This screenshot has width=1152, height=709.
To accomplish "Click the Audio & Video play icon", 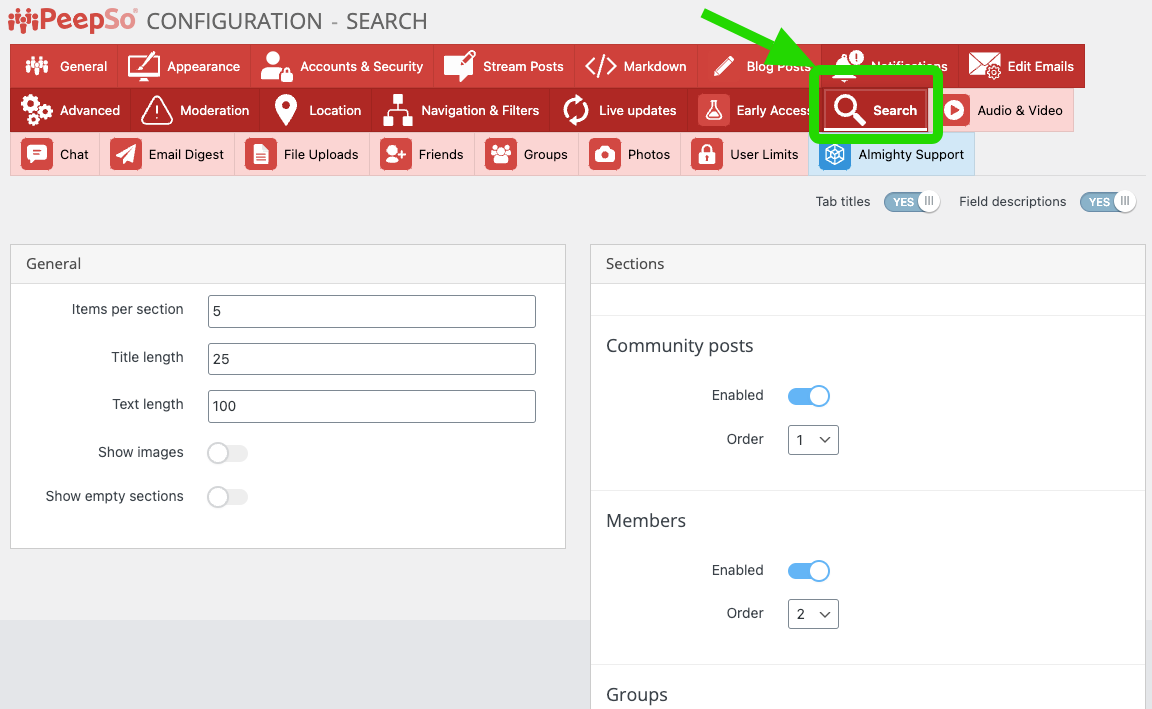I will click(x=955, y=110).
